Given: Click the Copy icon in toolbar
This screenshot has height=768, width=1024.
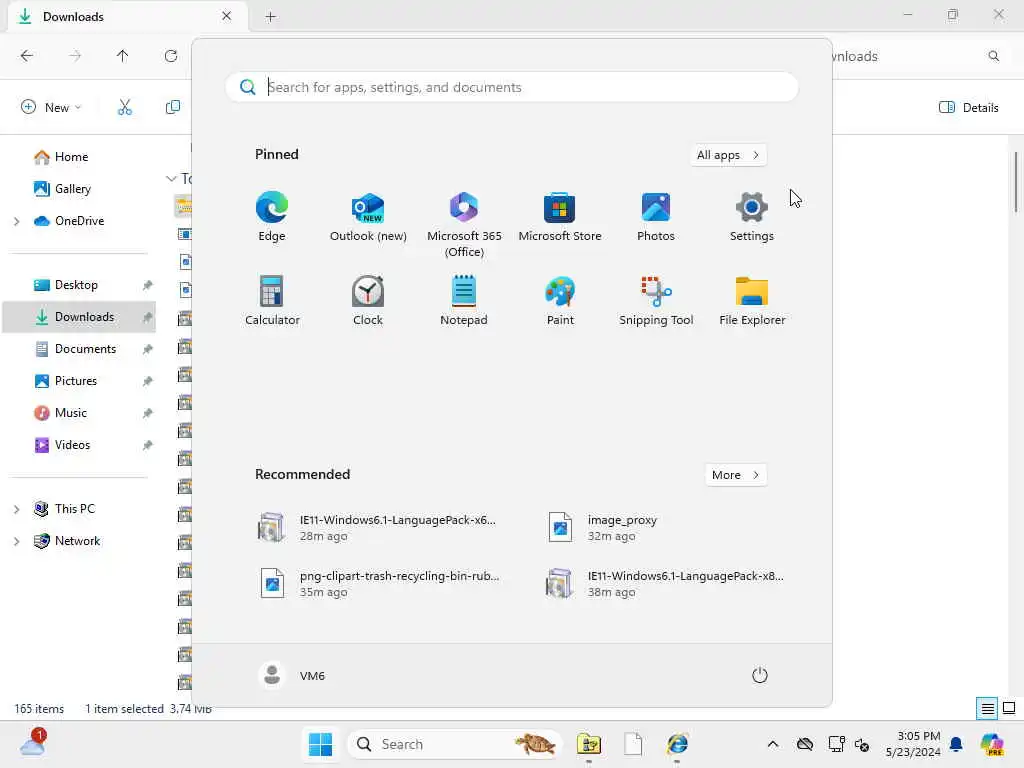Looking at the screenshot, I should coord(172,107).
